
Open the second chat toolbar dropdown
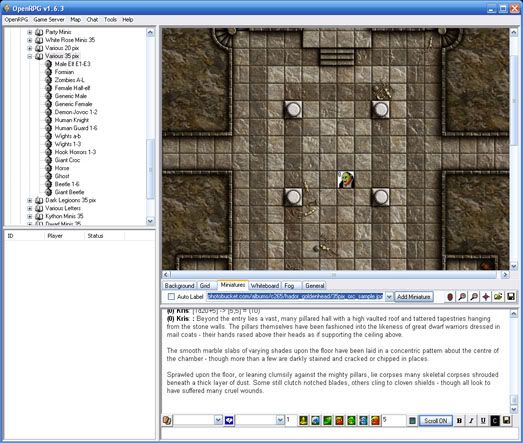point(280,420)
